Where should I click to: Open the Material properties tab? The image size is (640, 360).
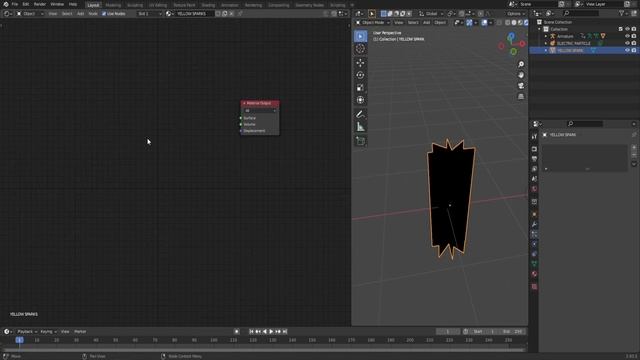[534, 274]
